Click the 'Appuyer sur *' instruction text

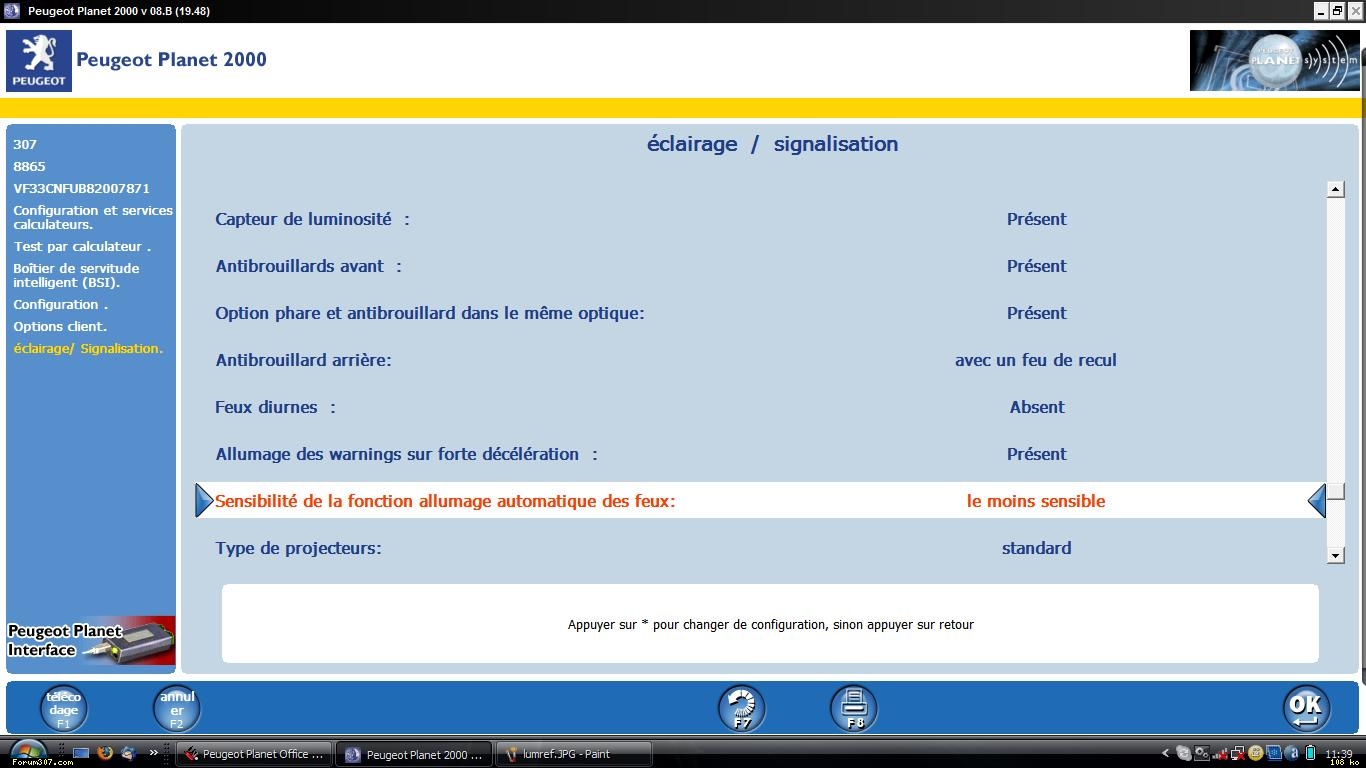(771, 624)
